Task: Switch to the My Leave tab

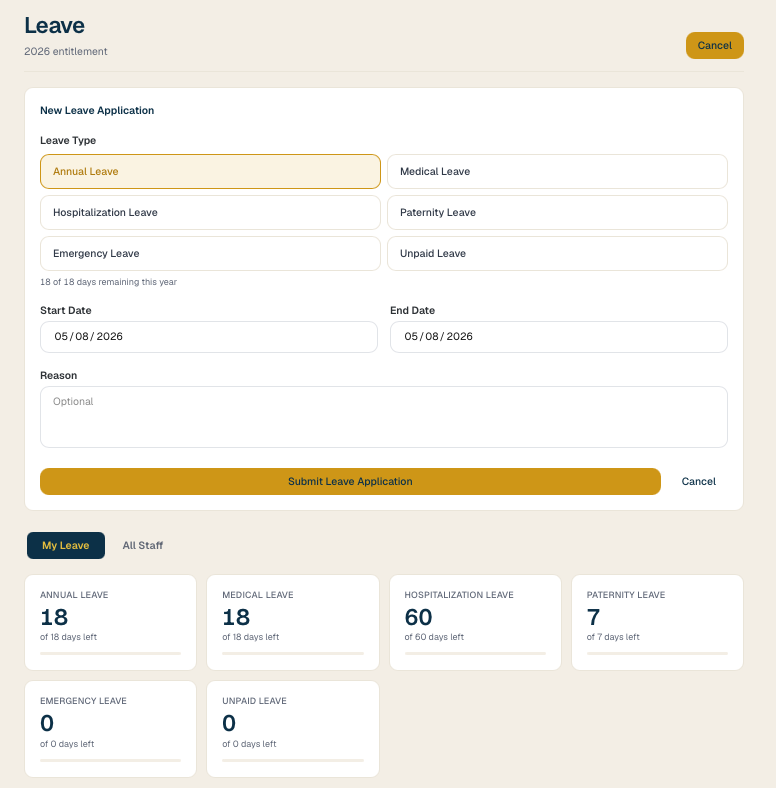Action: [x=66, y=545]
